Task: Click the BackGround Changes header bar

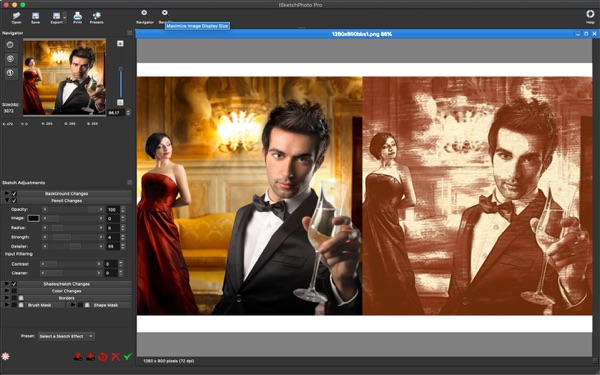Action: [x=67, y=194]
